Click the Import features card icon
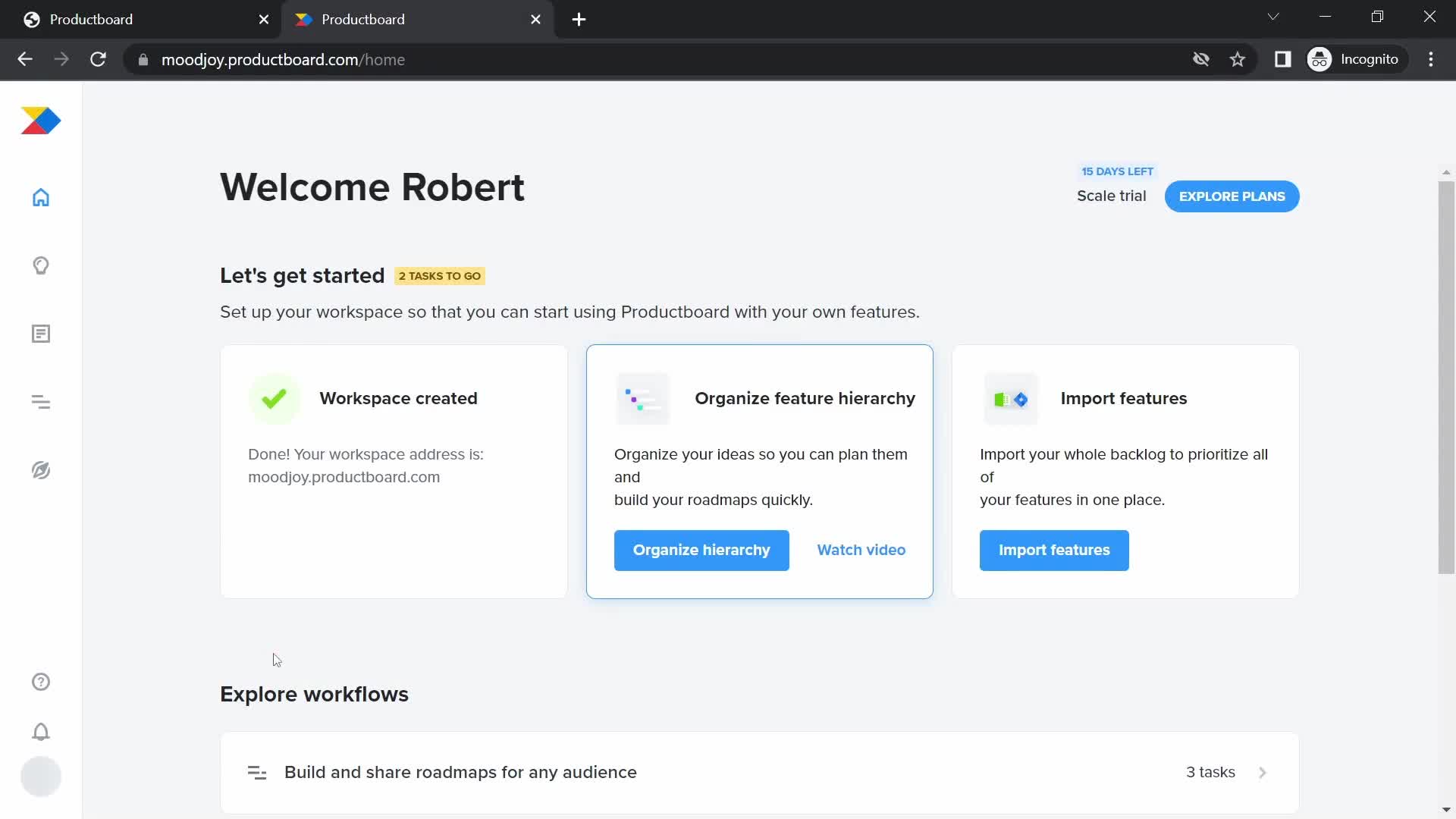This screenshot has height=819, width=1456. click(1010, 399)
